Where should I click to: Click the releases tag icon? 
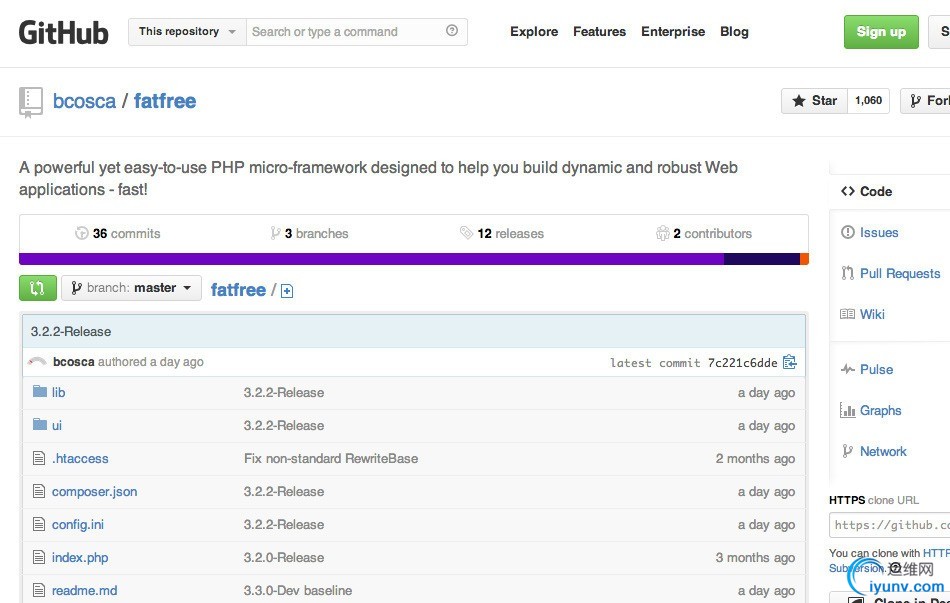[x=466, y=233]
